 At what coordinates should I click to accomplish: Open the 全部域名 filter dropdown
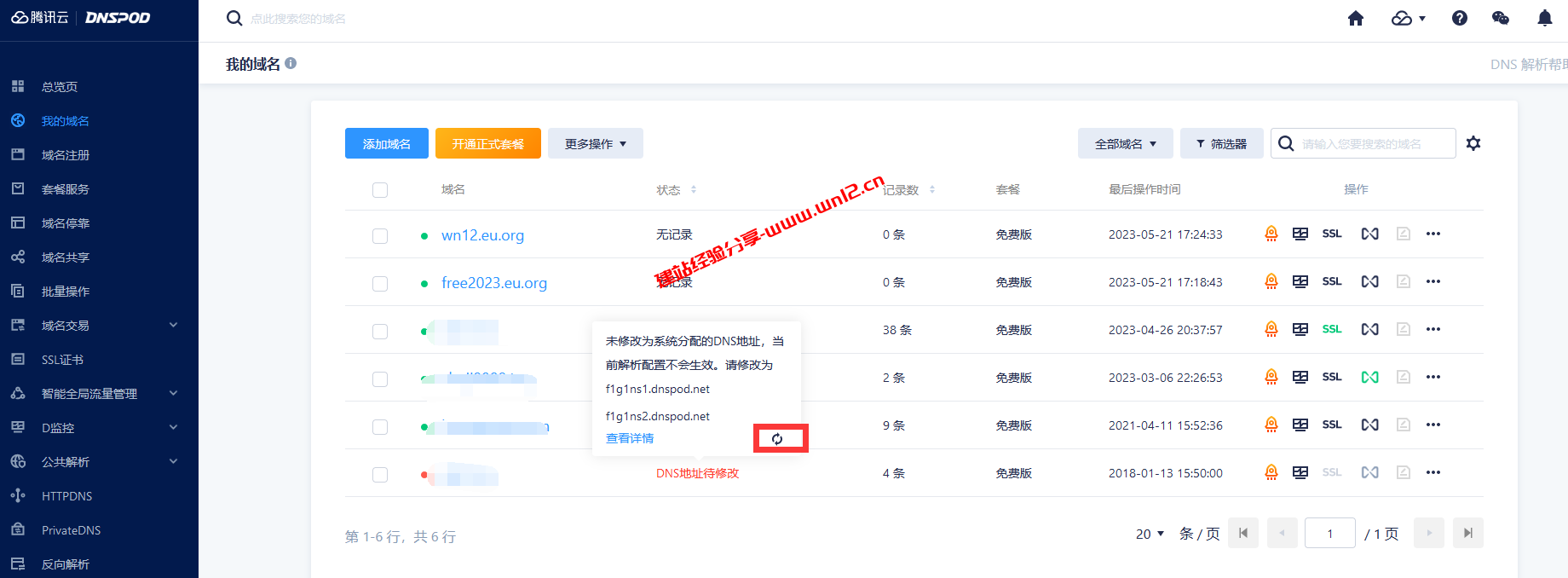(x=1126, y=143)
